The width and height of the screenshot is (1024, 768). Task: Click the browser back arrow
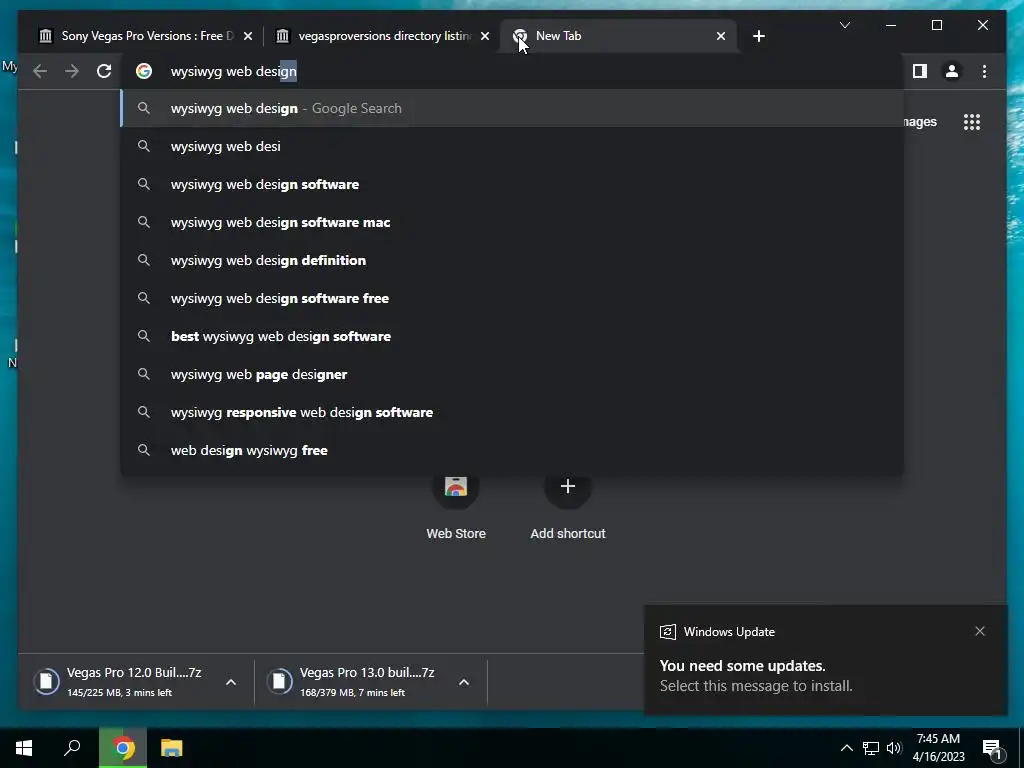pos(40,71)
